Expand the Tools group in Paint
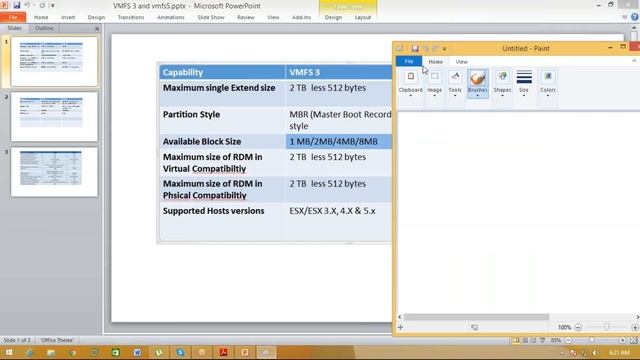This screenshot has width=640, height=360. pos(455,84)
